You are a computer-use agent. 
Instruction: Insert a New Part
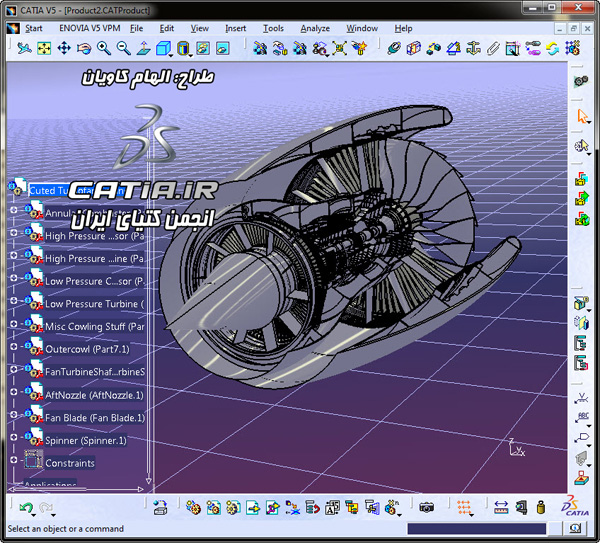point(233,508)
